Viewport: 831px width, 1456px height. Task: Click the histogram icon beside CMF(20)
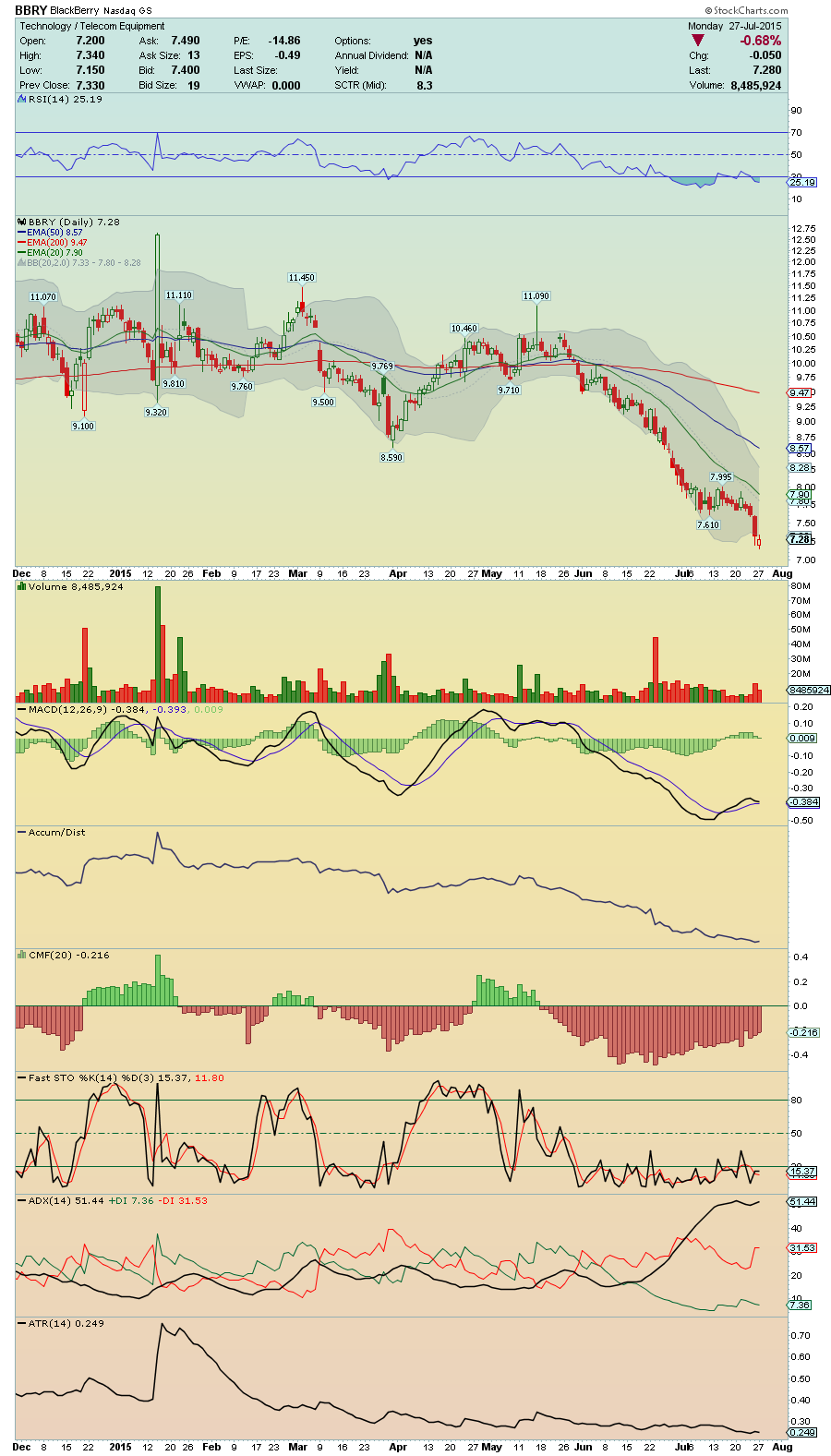pyautogui.click(x=22, y=955)
